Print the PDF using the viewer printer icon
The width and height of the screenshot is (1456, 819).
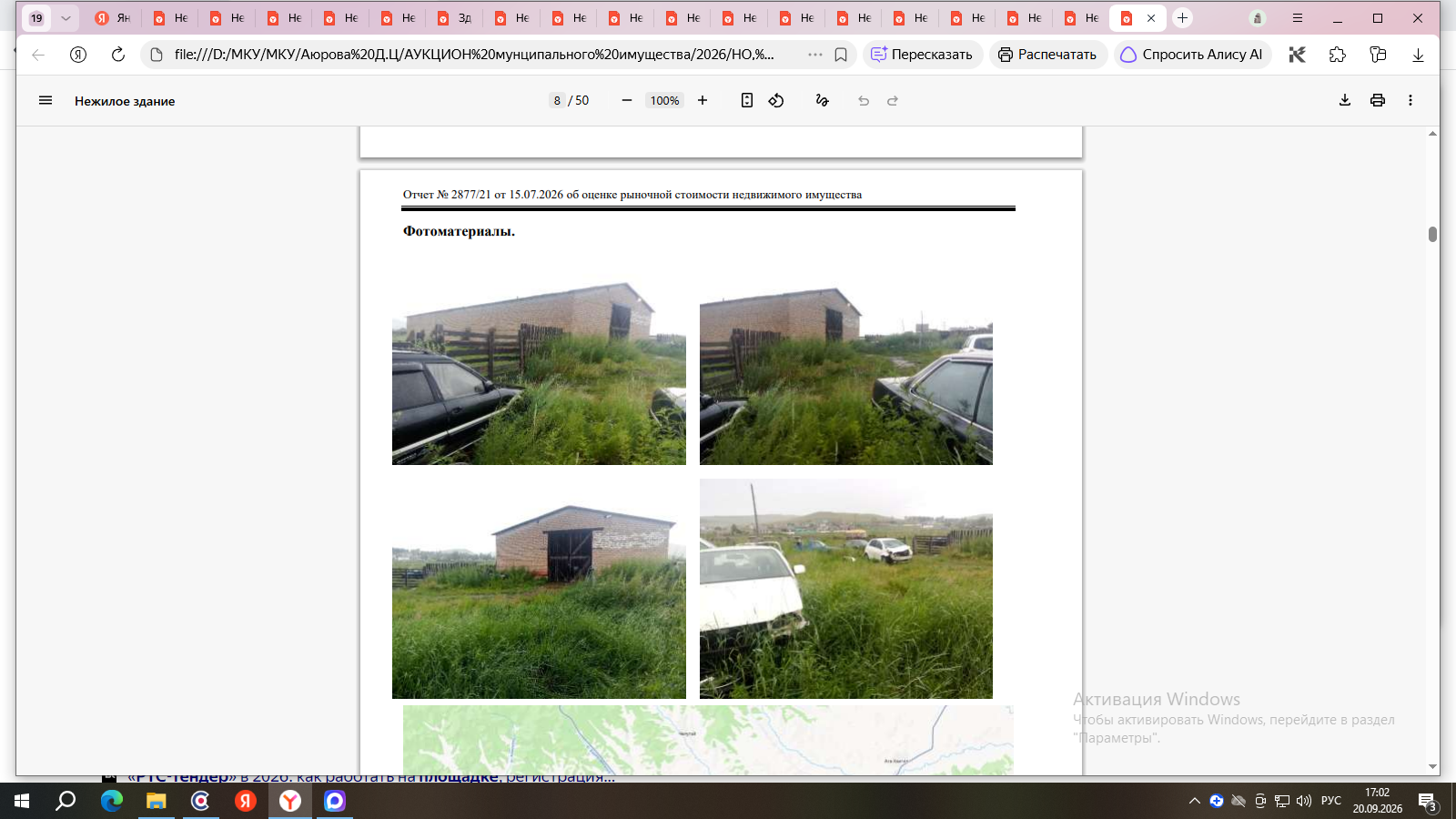pos(1378,100)
